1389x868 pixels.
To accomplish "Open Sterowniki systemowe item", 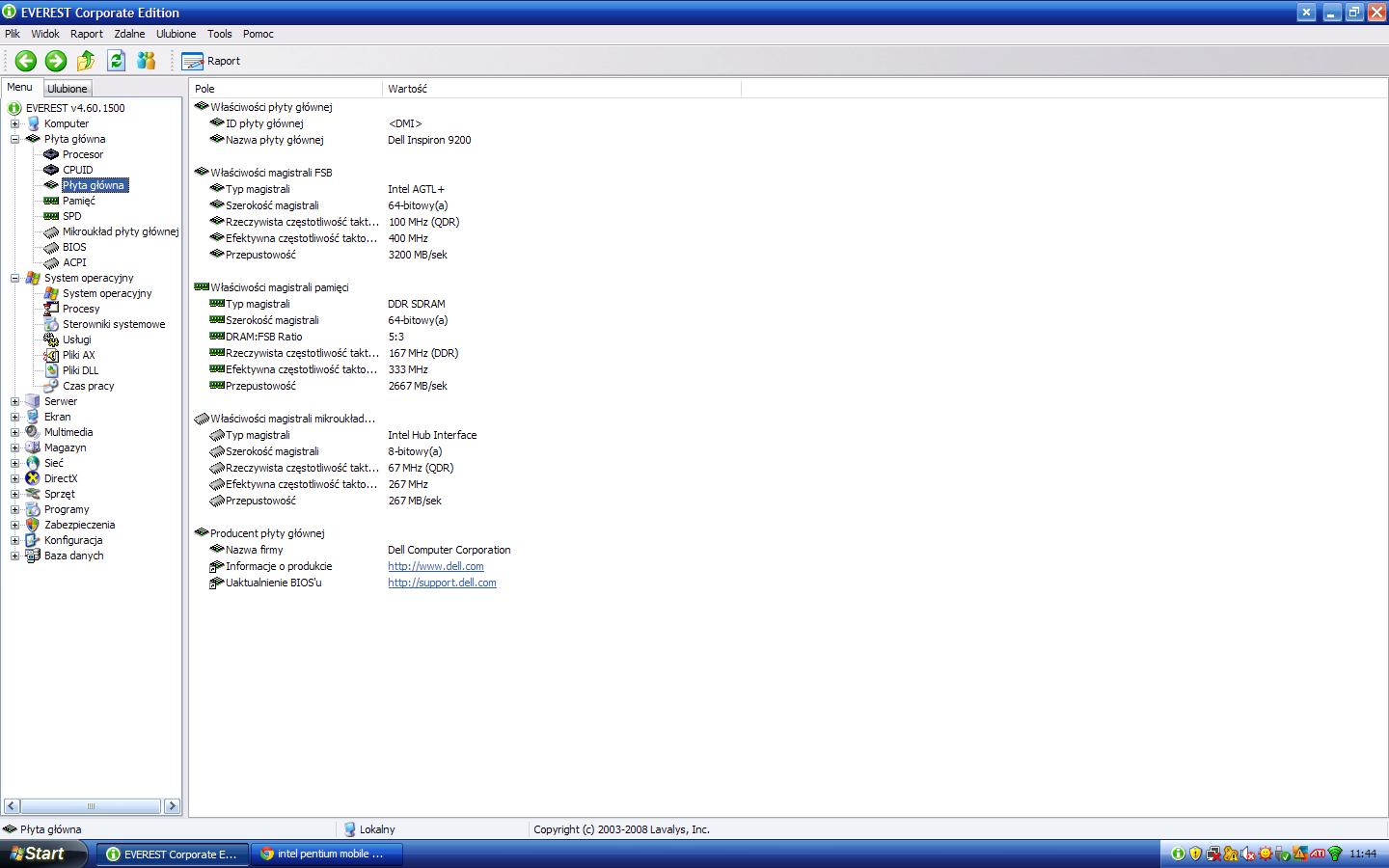I will [114, 324].
